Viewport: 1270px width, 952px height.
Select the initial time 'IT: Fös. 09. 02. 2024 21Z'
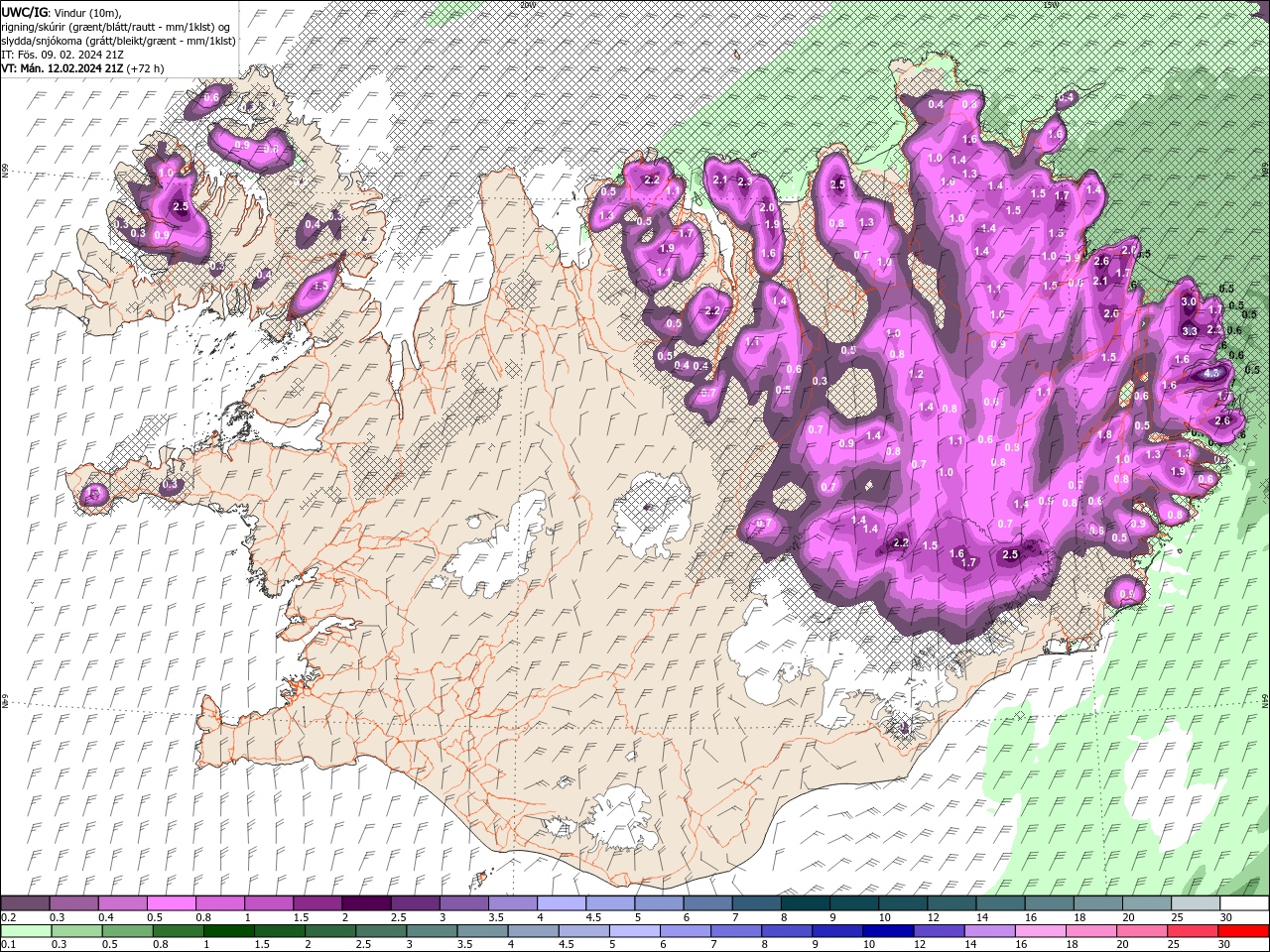[x=62, y=55]
